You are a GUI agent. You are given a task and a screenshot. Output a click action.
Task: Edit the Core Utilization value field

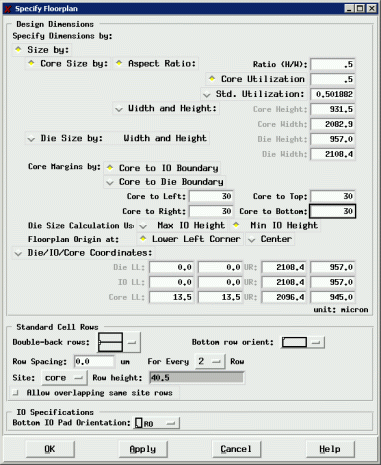(x=333, y=79)
